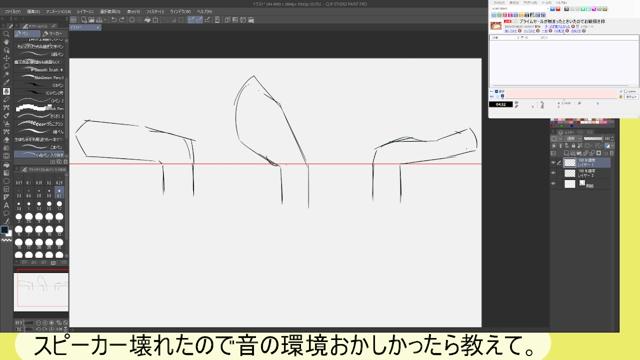Select the Eraser tool
The width and height of the screenshot is (640, 360).
point(6,116)
